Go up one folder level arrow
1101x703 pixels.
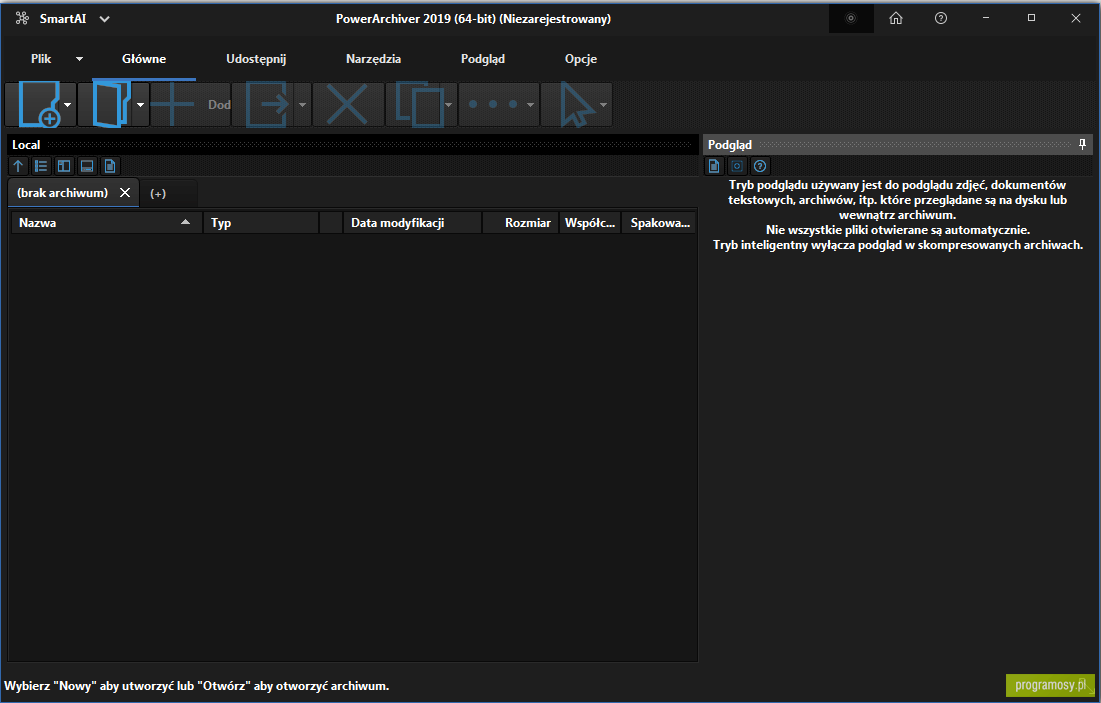click(x=18, y=166)
